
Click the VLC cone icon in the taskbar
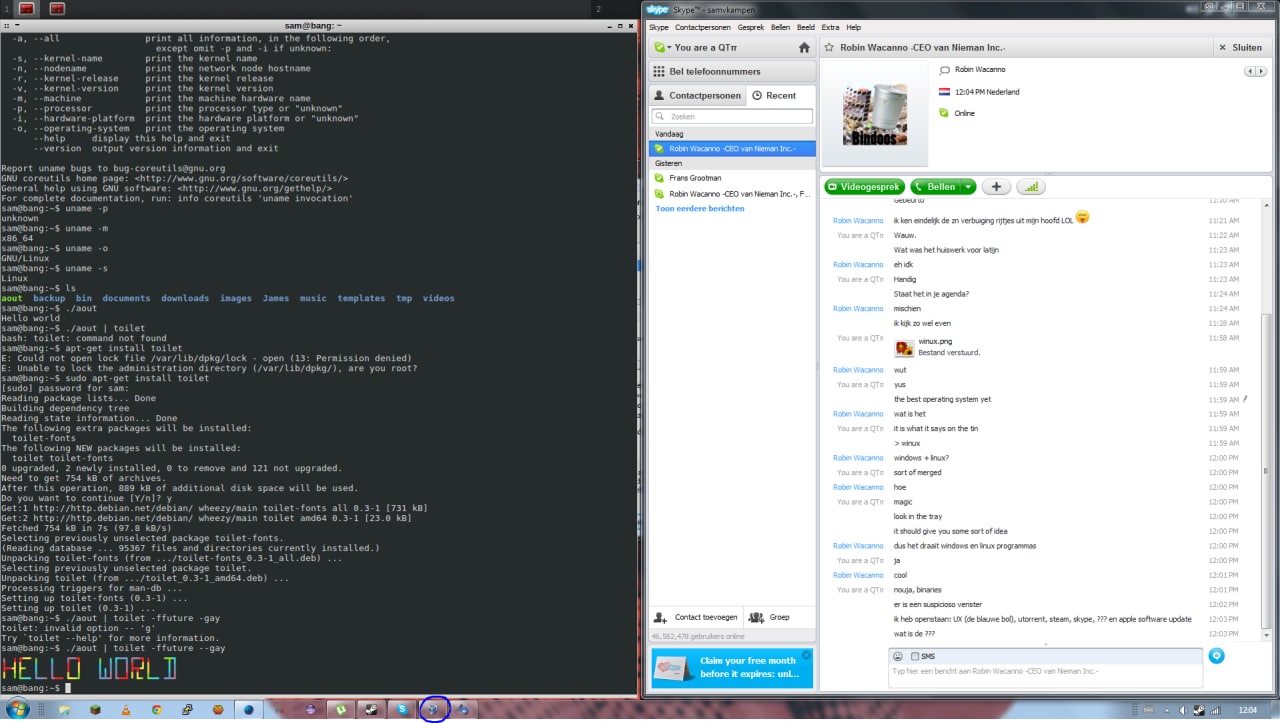coord(126,709)
